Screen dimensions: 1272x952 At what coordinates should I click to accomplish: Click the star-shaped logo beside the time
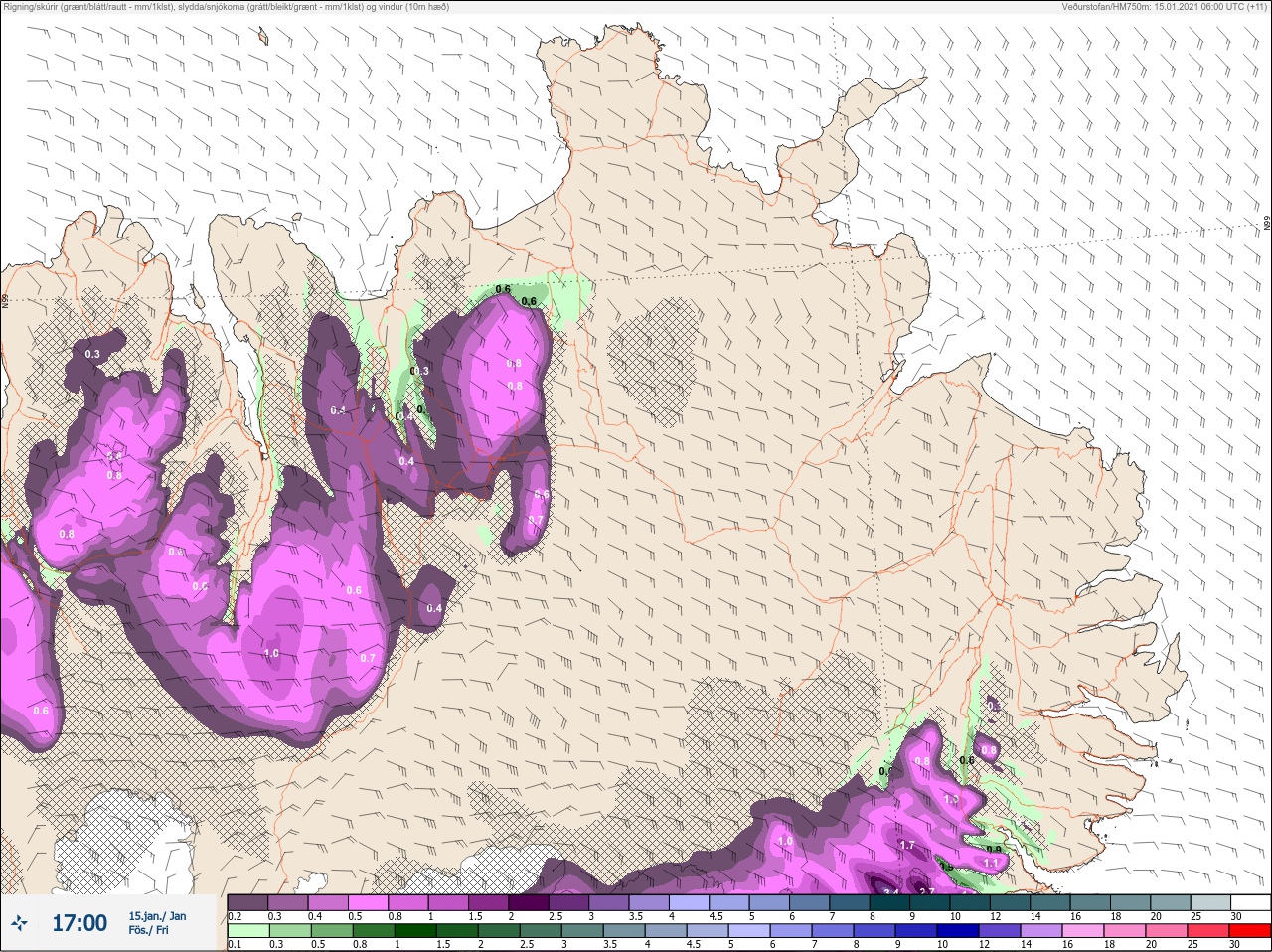point(19,924)
